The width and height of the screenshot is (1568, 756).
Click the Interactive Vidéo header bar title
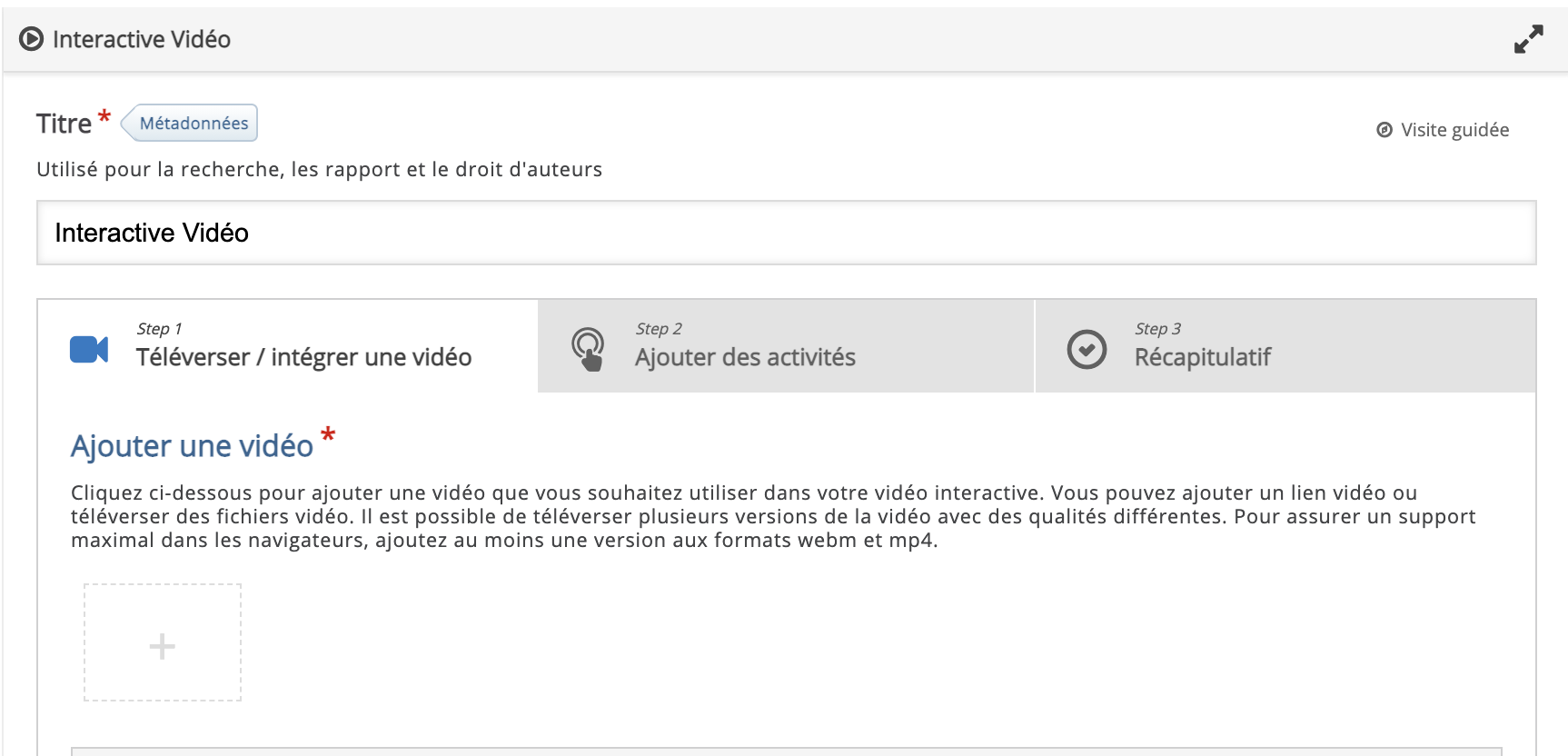[142, 39]
